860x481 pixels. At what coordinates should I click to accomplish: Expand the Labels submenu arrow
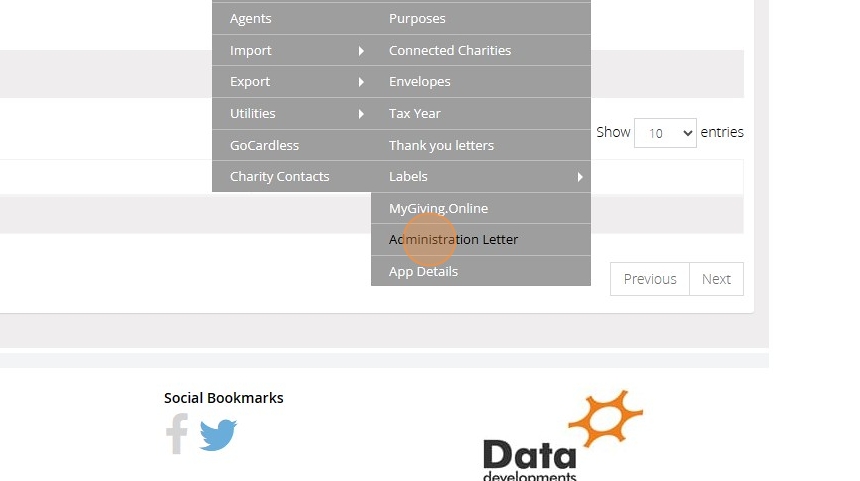579,177
